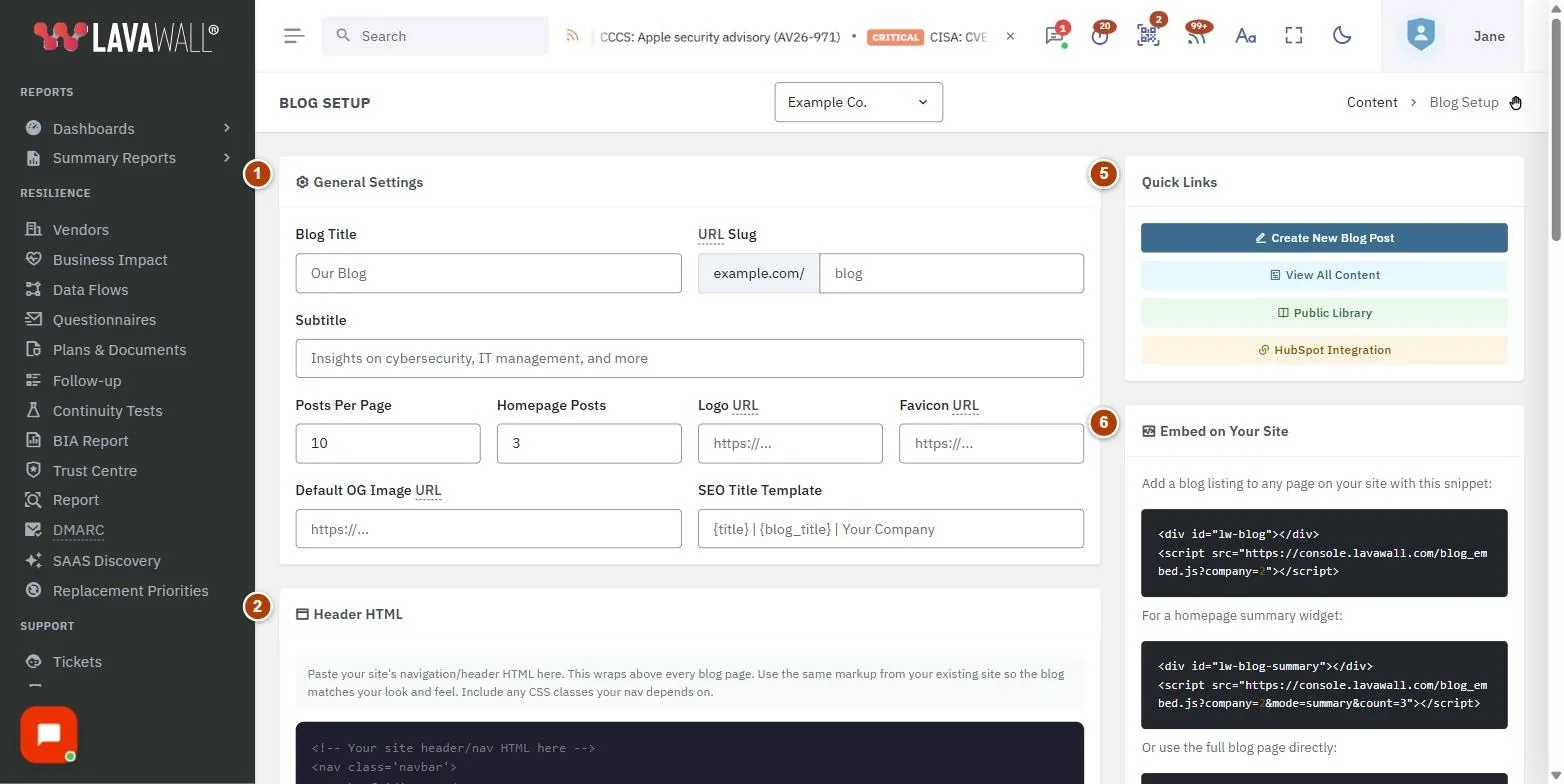Screen dimensions: 1564x784
Task: Click View All Content button
Action: click(x=1324, y=275)
